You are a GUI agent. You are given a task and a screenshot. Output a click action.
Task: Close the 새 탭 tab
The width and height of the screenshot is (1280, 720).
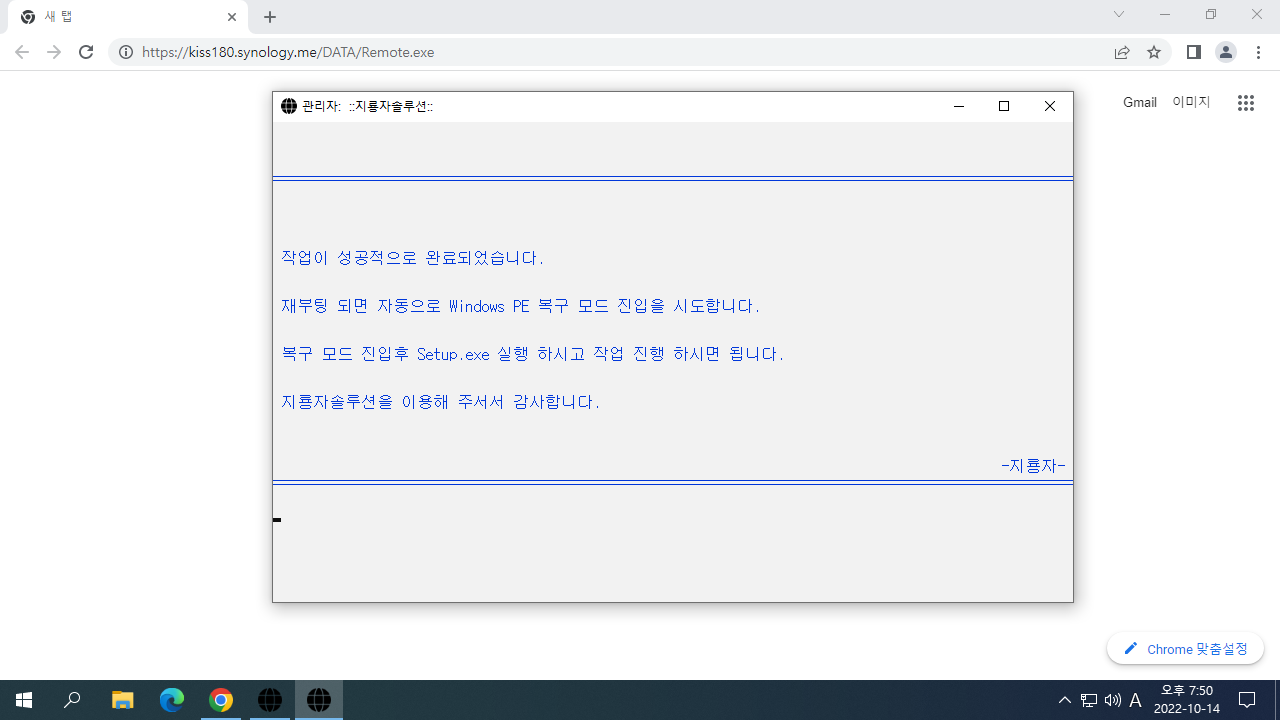pyautogui.click(x=231, y=17)
